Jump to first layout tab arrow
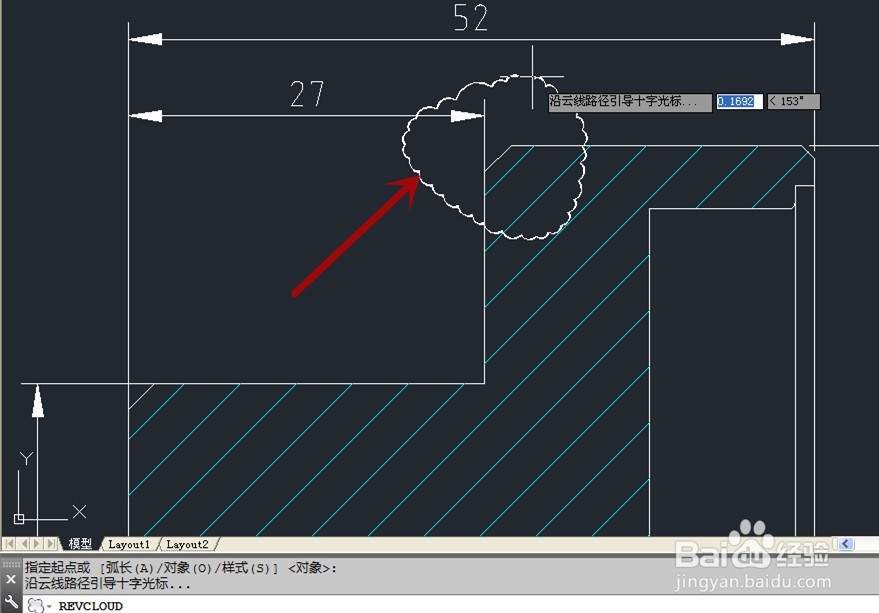Image resolution: width=879 pixels, height=613 pixels. pyautogui.click(x=10, y=543)
